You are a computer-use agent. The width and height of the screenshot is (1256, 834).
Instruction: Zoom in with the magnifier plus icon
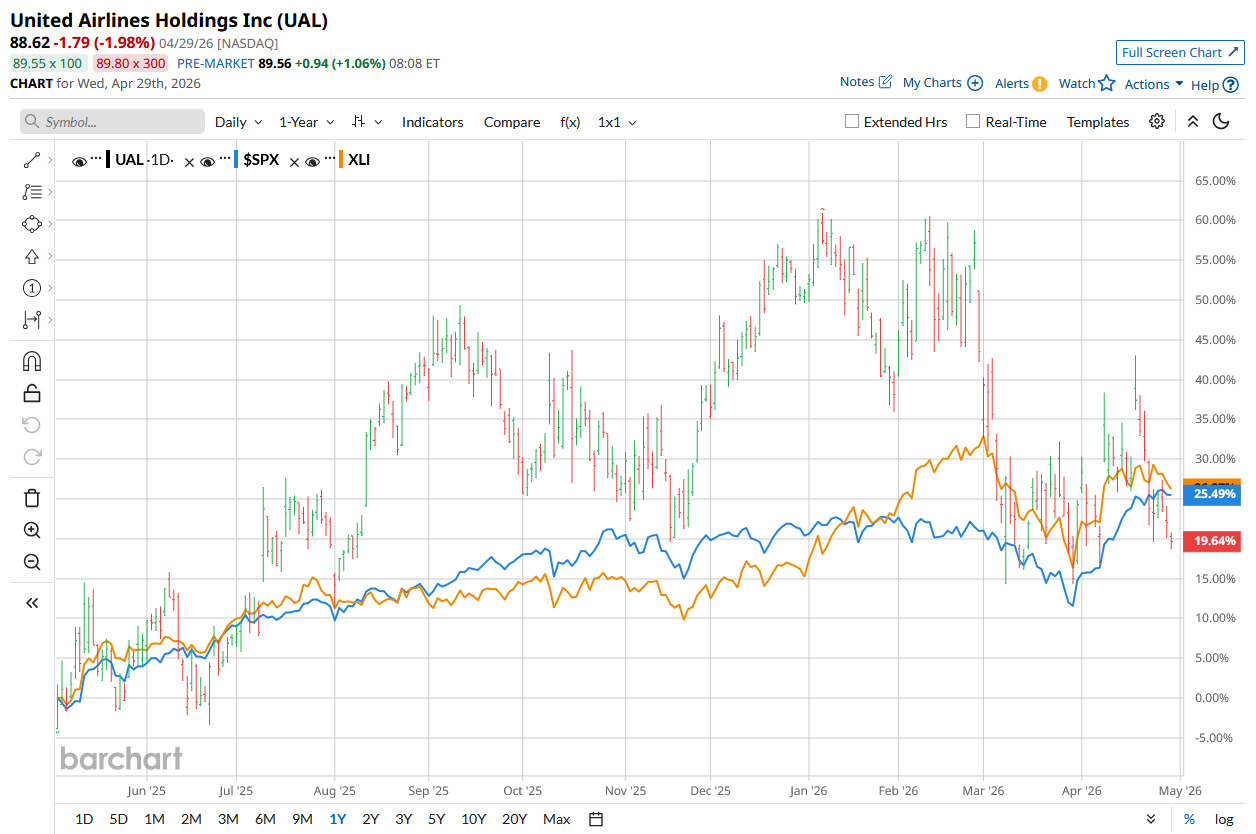coord(31,530)
